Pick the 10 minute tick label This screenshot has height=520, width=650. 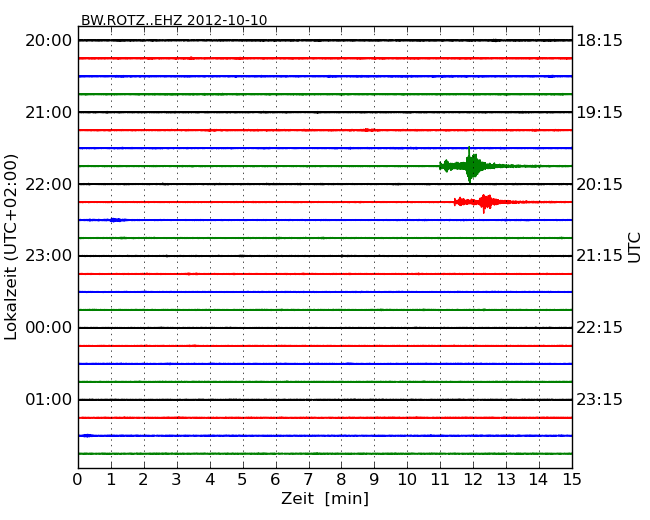(x=407, y=480)
